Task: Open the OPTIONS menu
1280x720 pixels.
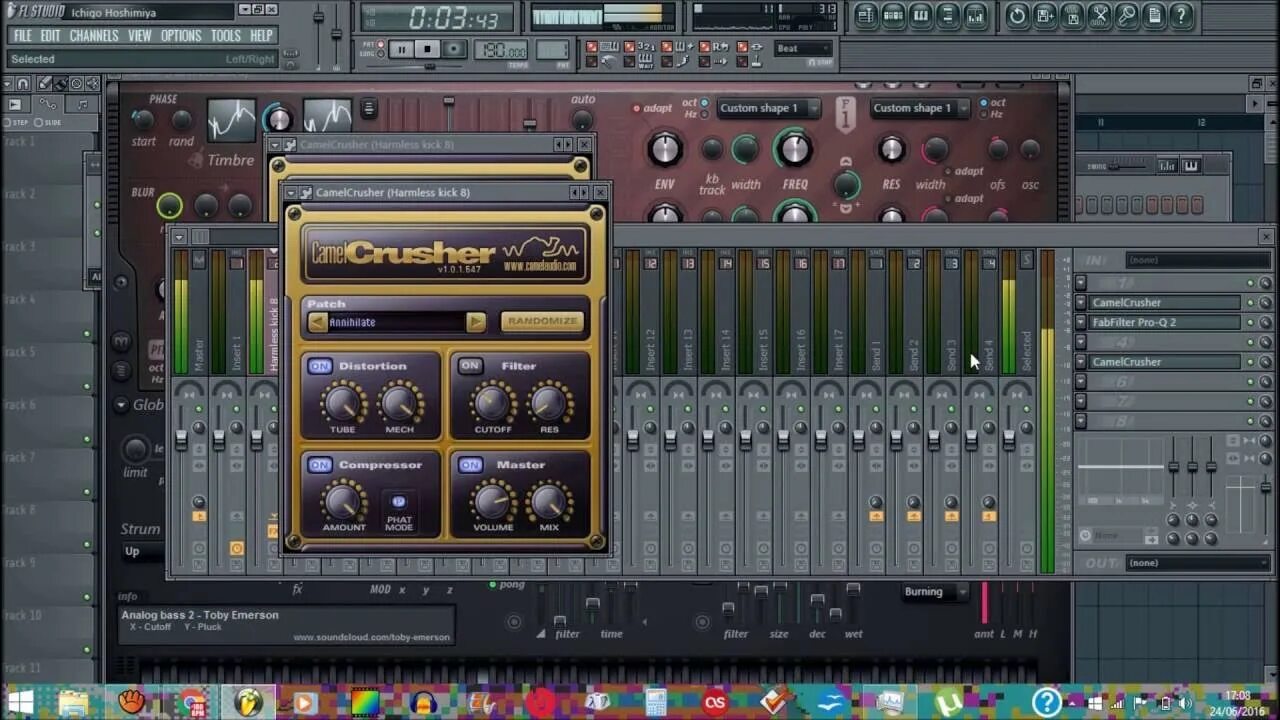Action: [181, 36]
